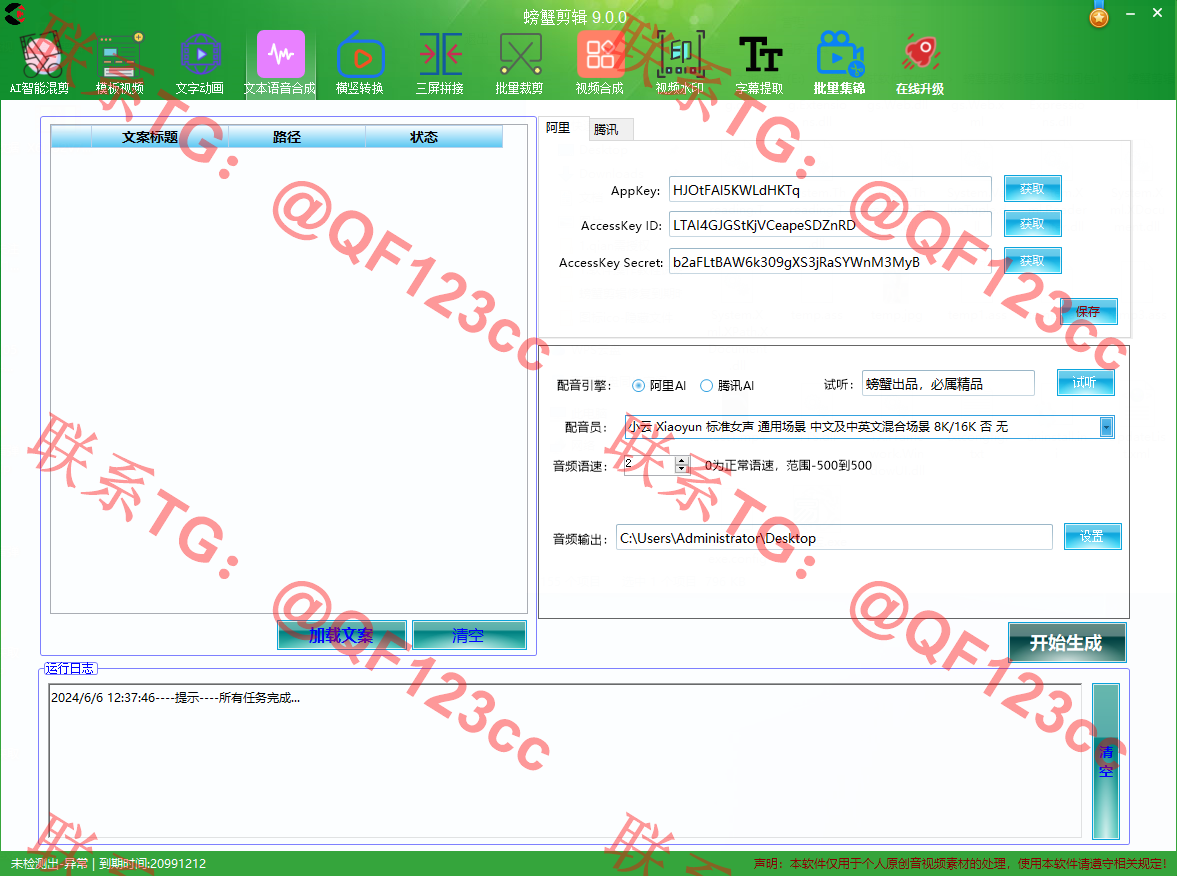Image resolution: width=1177 pixels, height=876 pixels.
Task: Click the medal badge icon in title bar
Action: coord(1099,15)
